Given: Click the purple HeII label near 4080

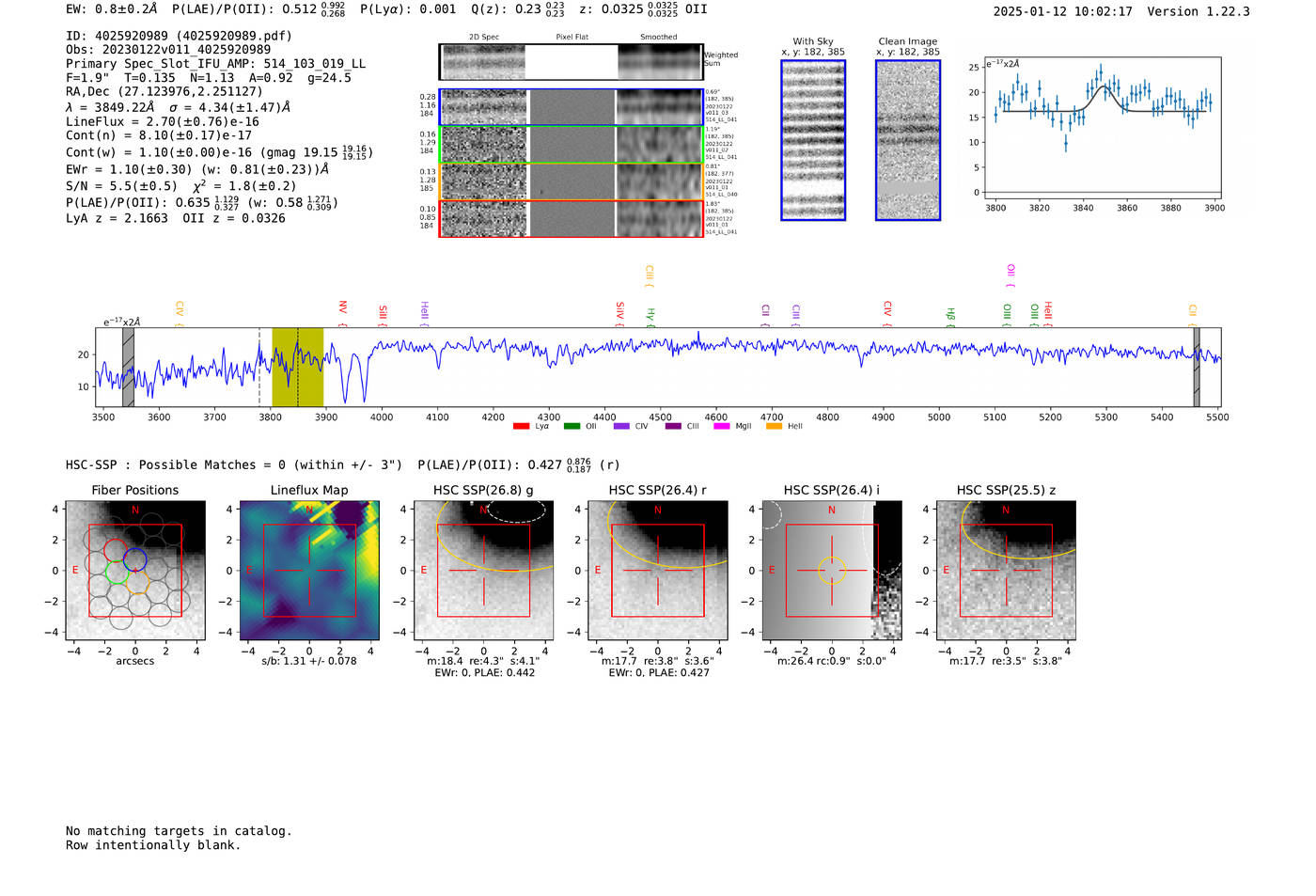Looking at the screenshot, I should click(424, 313).
